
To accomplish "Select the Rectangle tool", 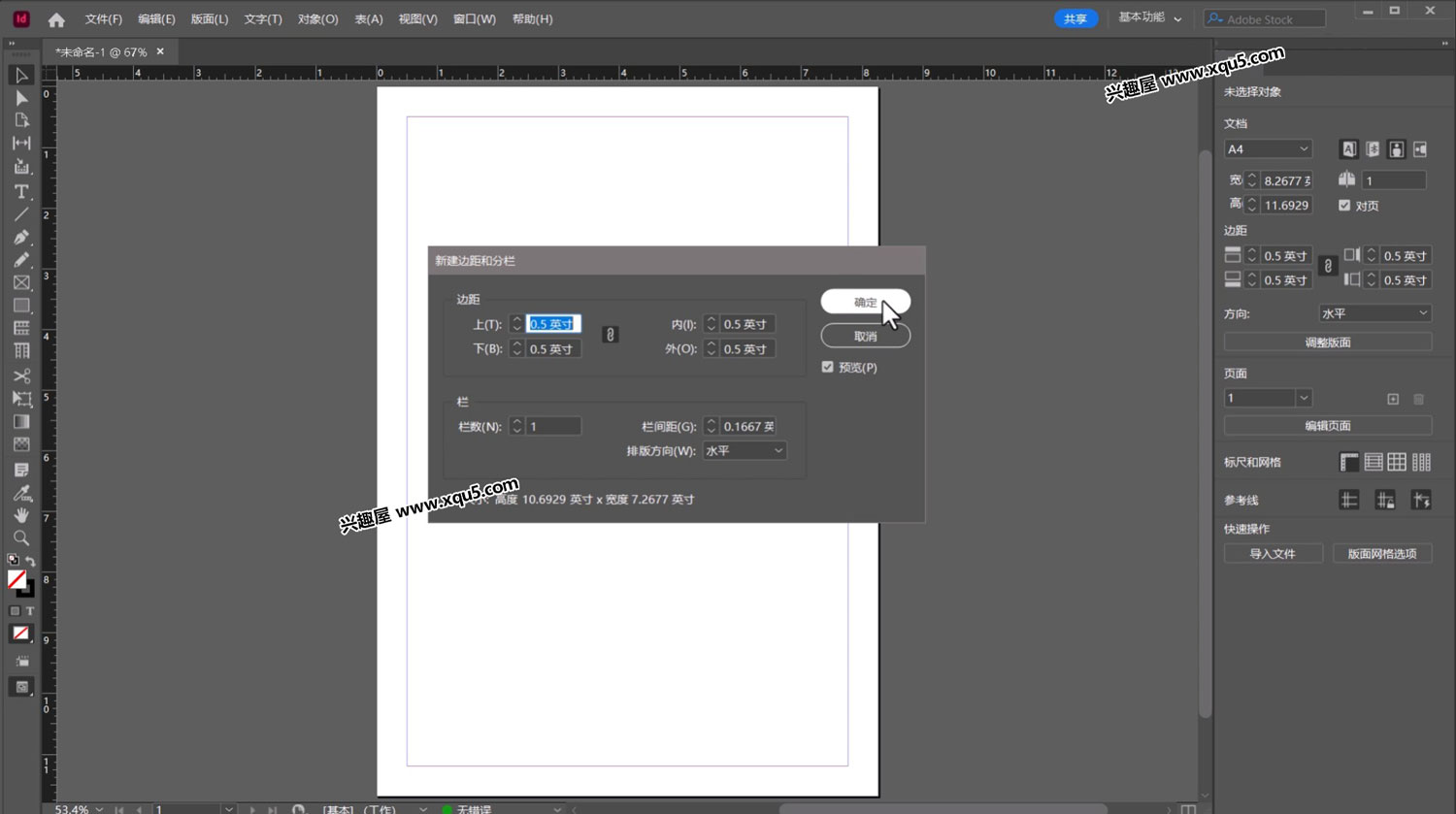I will click(x=21, y=306).
